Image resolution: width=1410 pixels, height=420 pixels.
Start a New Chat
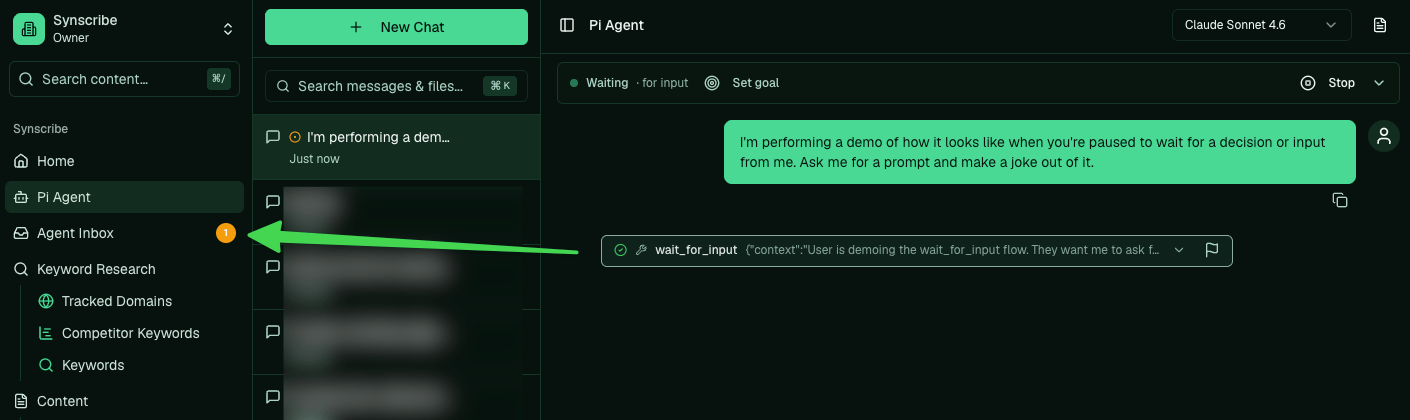(396, 27)
